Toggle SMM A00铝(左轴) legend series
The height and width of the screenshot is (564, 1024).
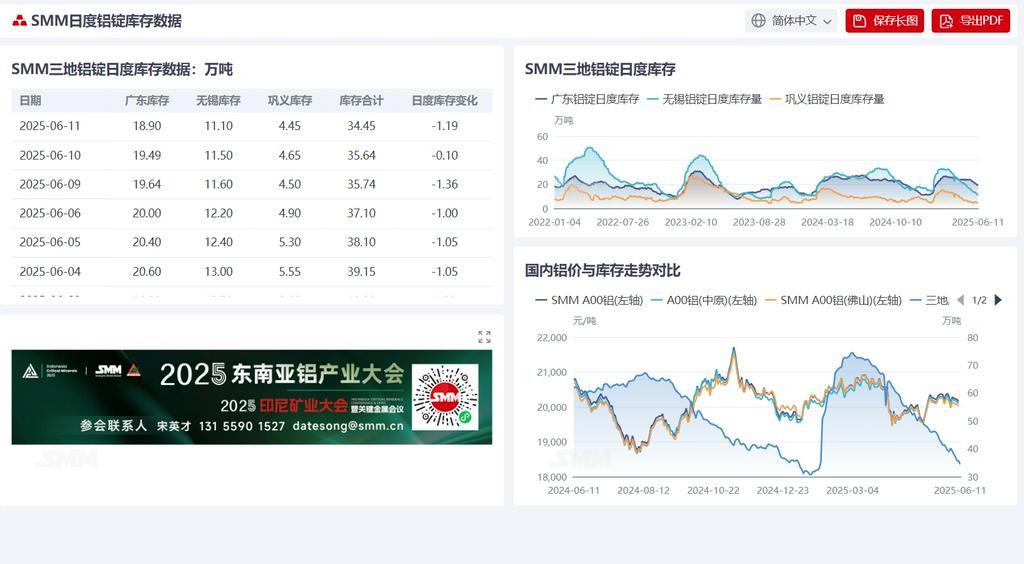[589, 300]
